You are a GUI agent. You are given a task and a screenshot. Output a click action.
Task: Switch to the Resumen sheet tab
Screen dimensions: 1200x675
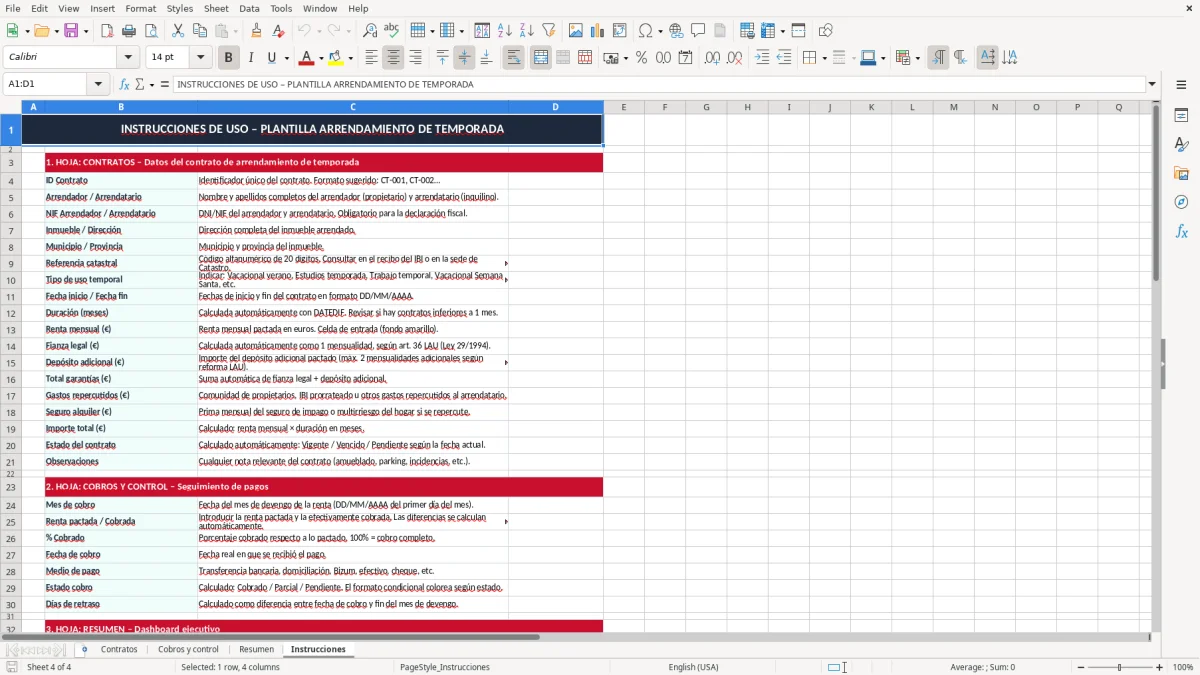257,649
